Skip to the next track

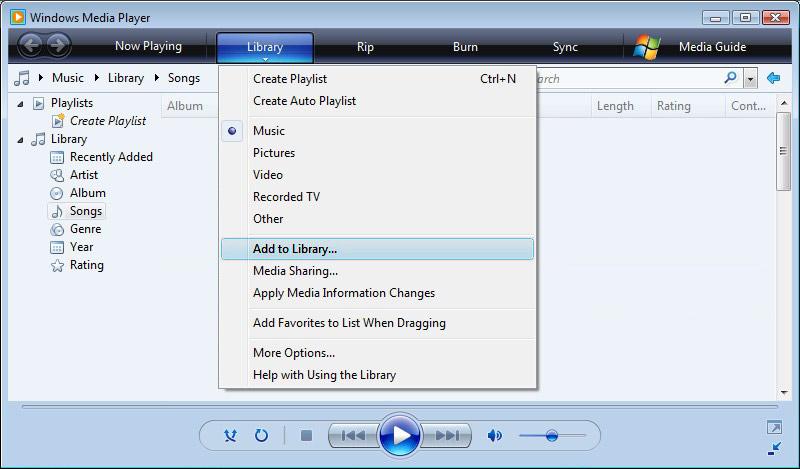point(446,435)
